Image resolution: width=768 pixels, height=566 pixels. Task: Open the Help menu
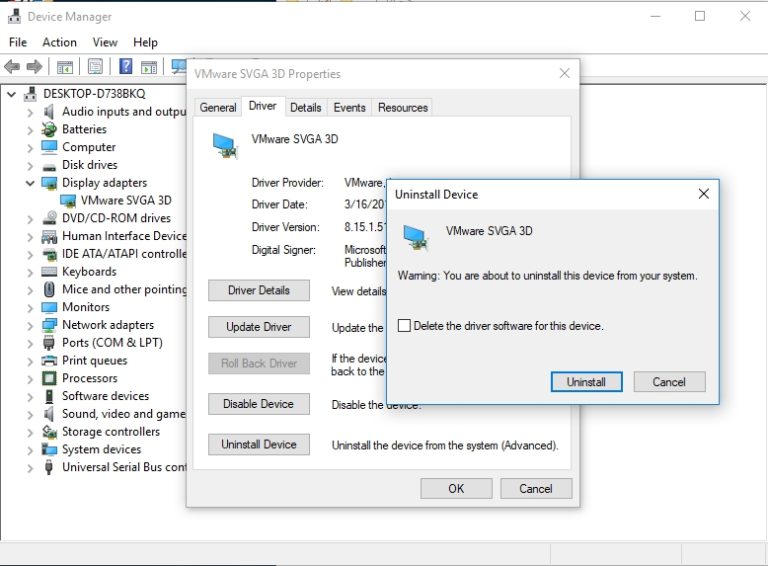[145, 43]
